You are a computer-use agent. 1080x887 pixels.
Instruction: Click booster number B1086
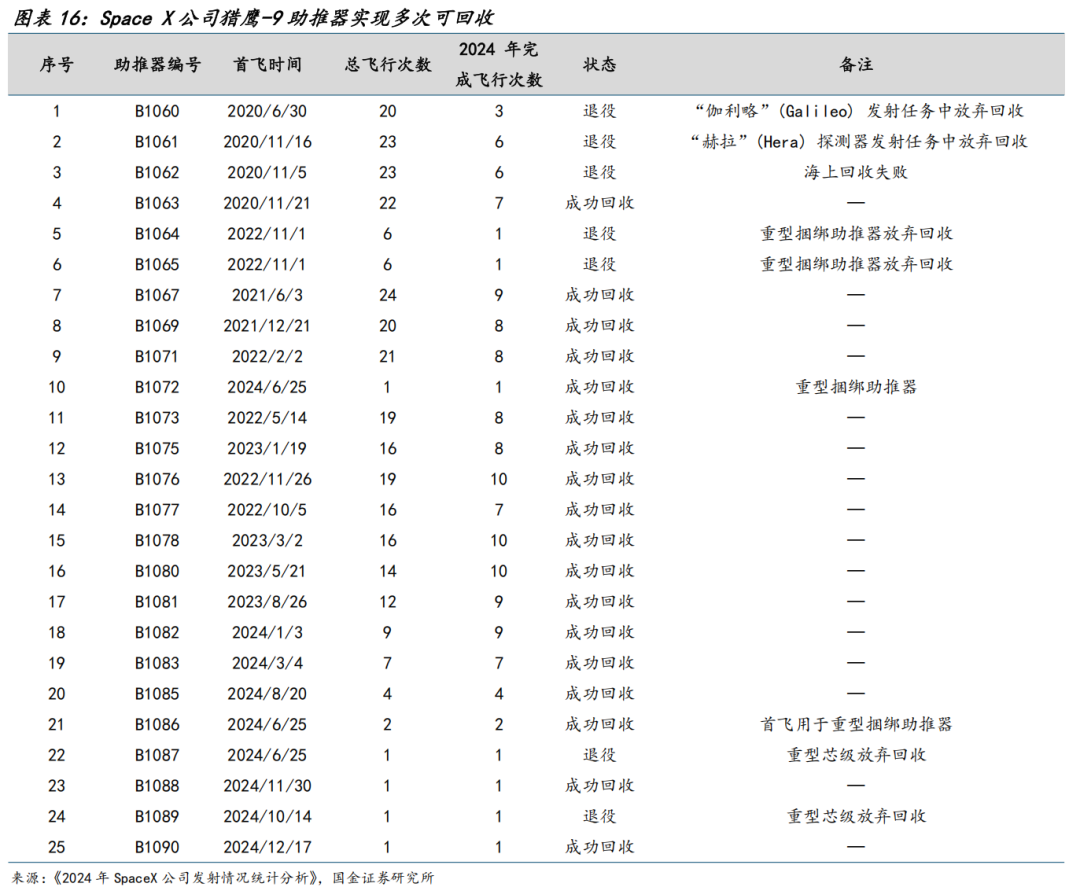tap(157, 724)
